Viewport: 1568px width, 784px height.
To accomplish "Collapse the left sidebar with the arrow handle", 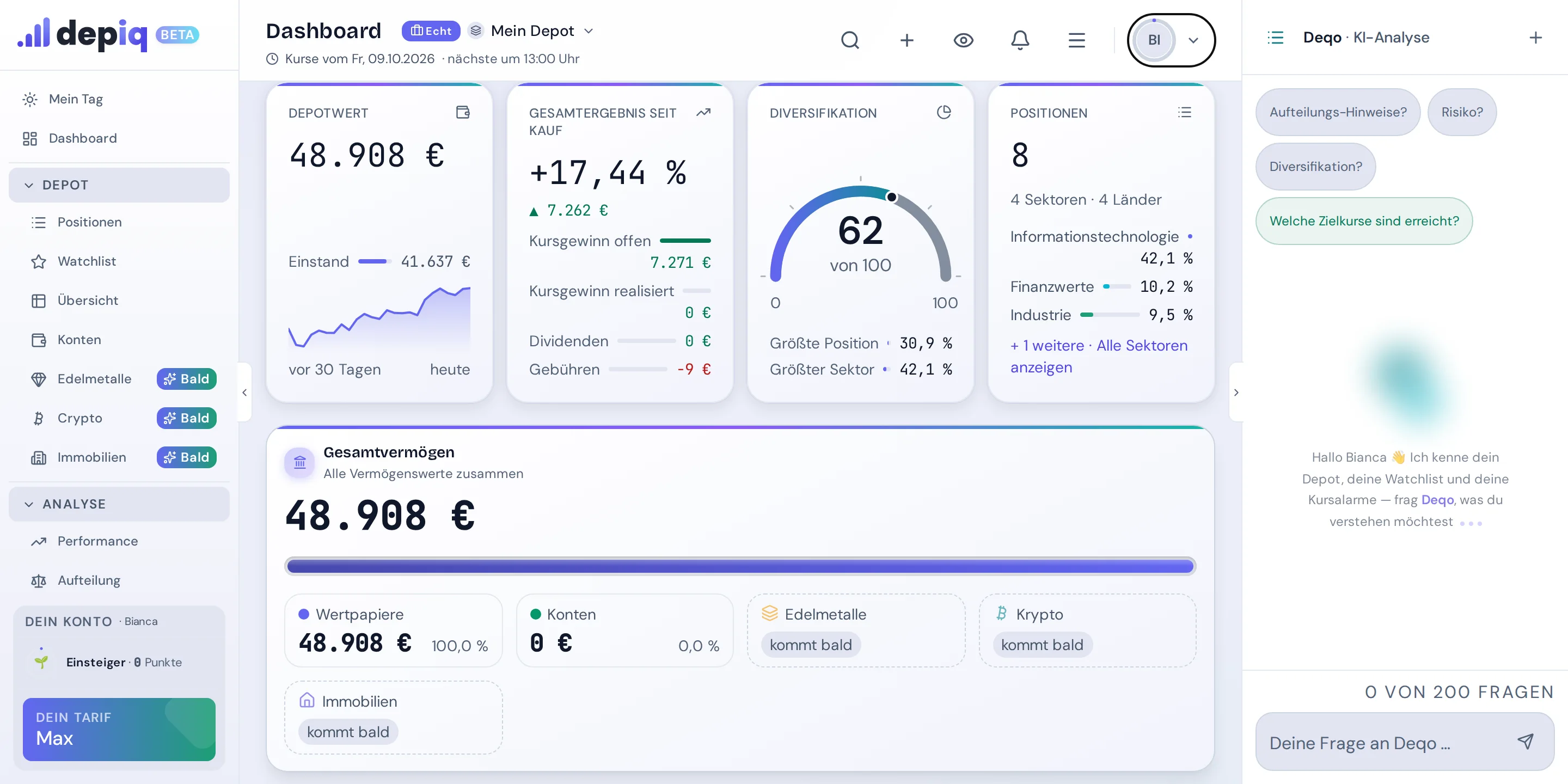I will click(244, 393).
